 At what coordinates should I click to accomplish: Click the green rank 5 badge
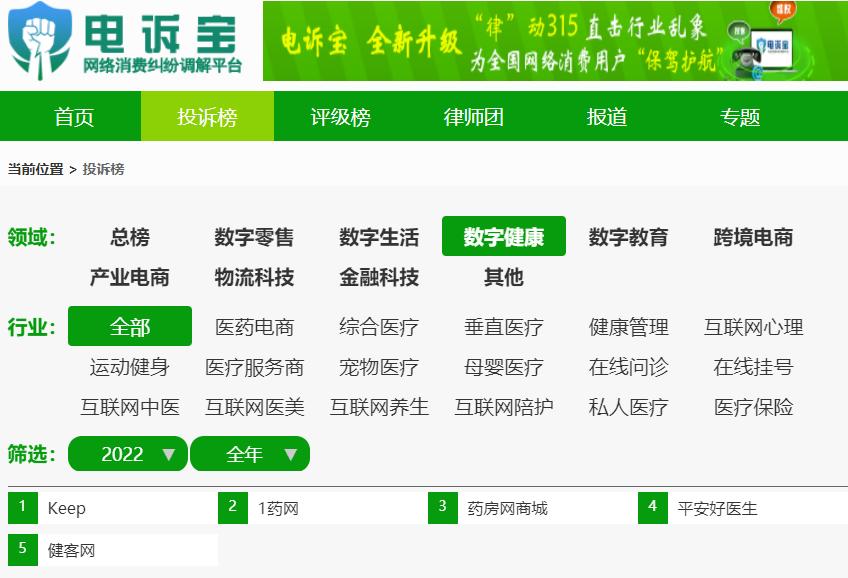coord(22,549)
